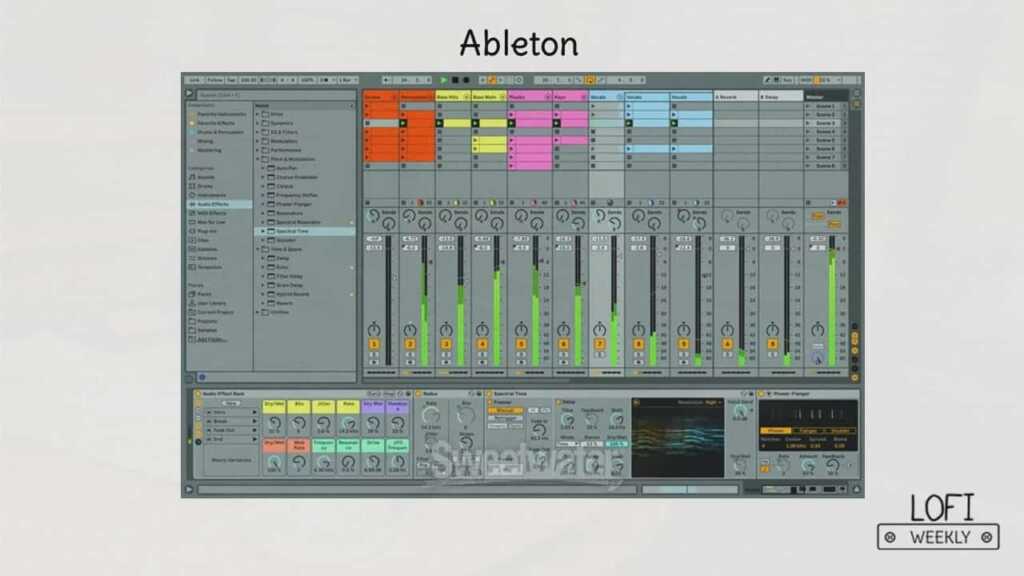Click the Tap tempo button
This screenshot has height=576, width=1024.
[x=231, y=80]
